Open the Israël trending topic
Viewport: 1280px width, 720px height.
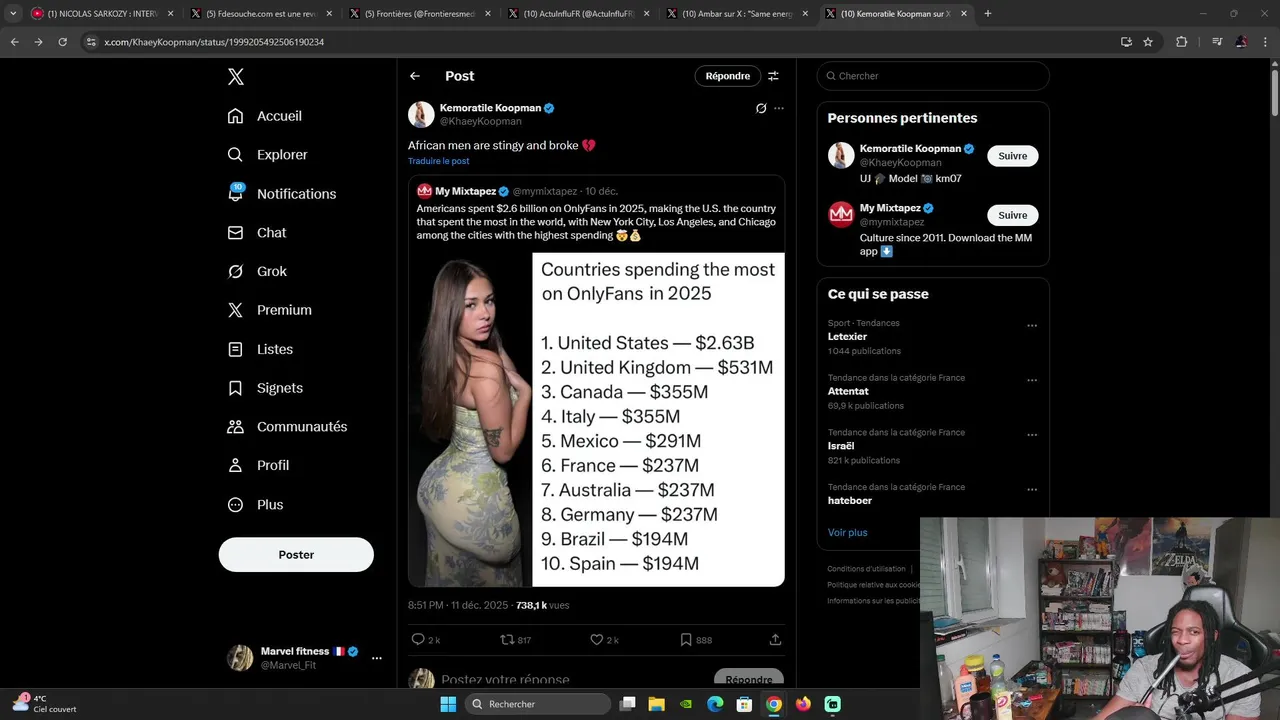pos(841,446)
